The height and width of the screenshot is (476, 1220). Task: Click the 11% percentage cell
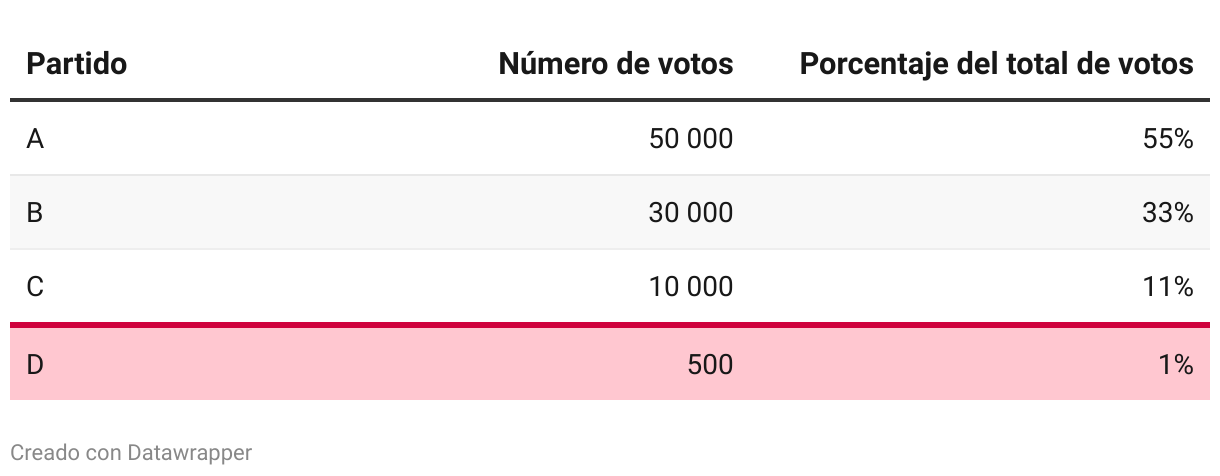coord(1168,287)
